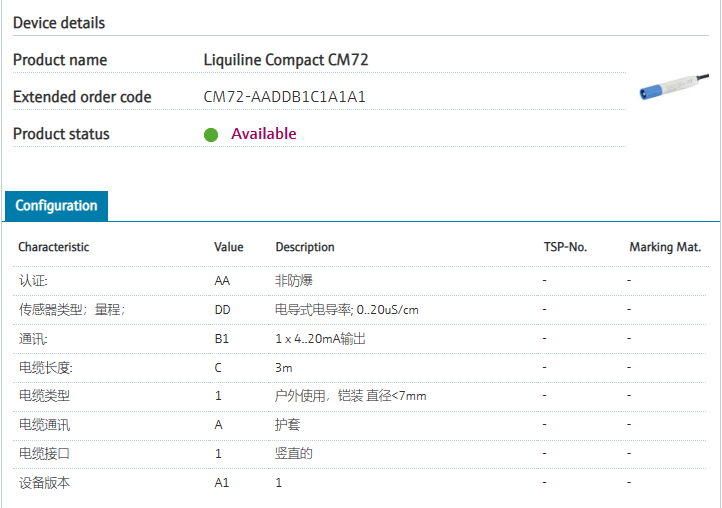Click the Available product status text

pos(264,134)
